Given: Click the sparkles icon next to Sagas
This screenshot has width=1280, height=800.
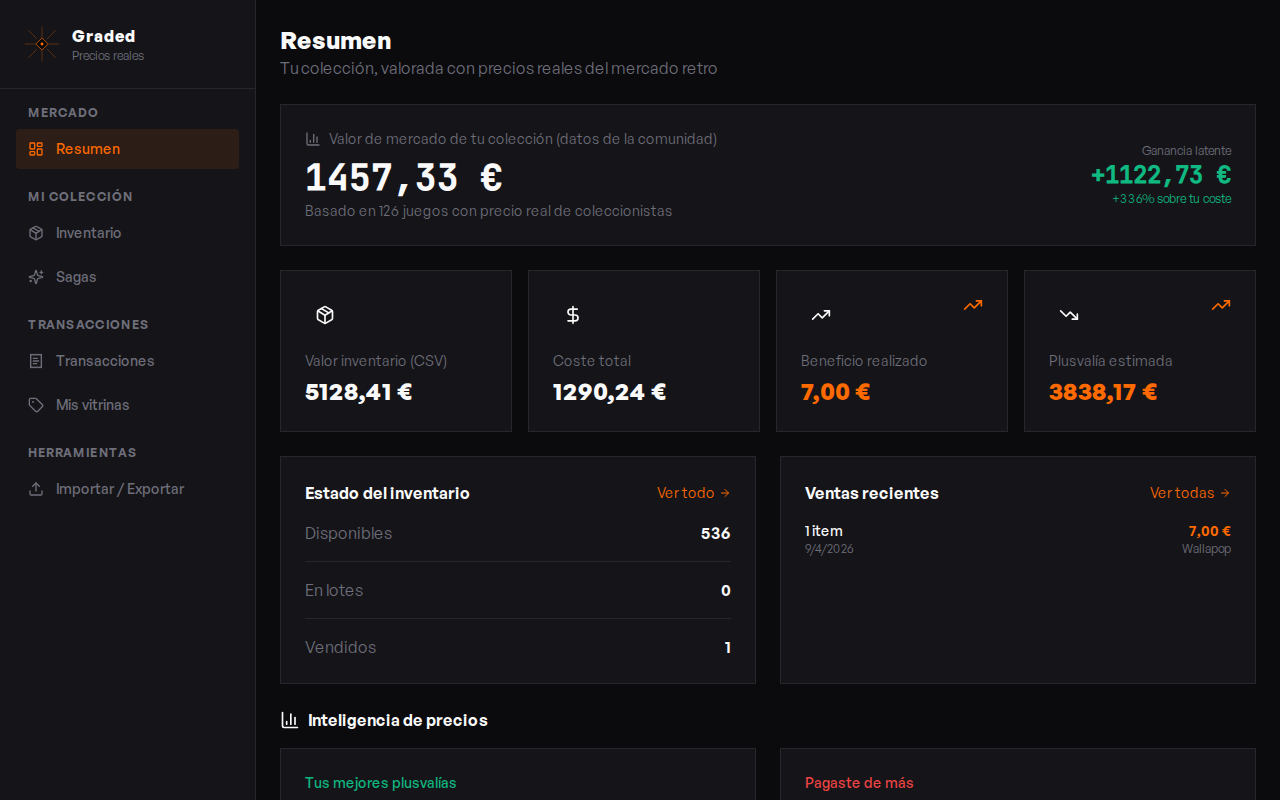Looking at the screenshot, I should (34, 276).
